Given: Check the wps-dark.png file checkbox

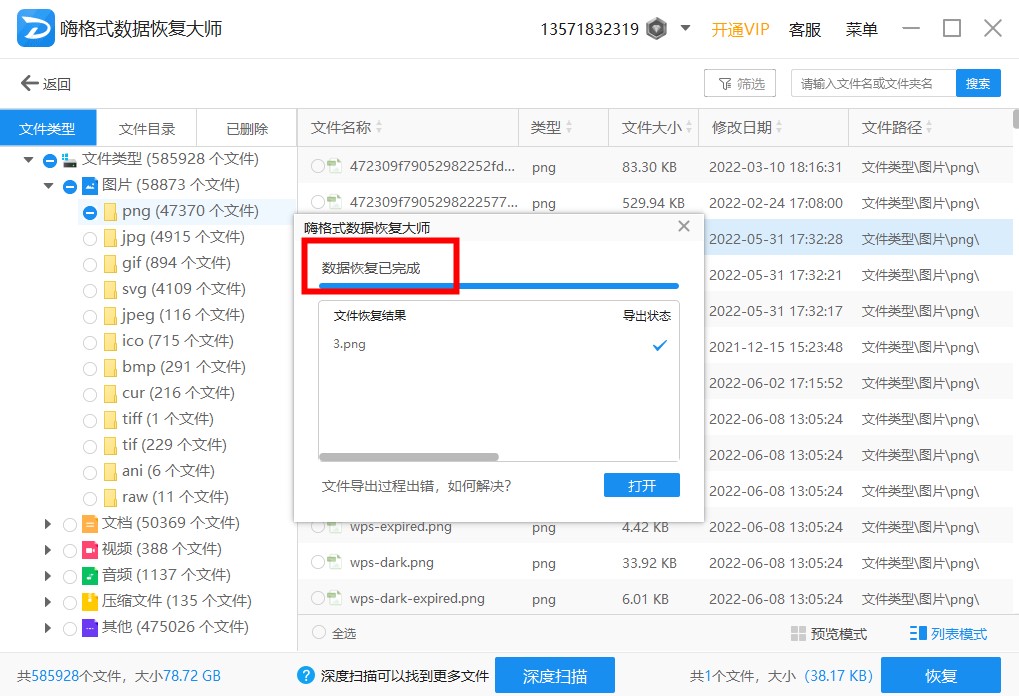Looking at the screenshot, I should tap(317, 561).
